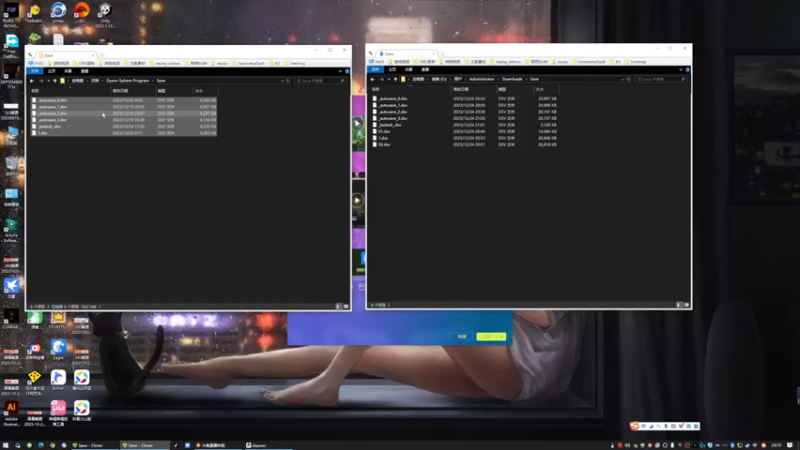Open the File tab in the right window ribbon
Viewport: 800px width, 450px height.
[x=376, y=69]
